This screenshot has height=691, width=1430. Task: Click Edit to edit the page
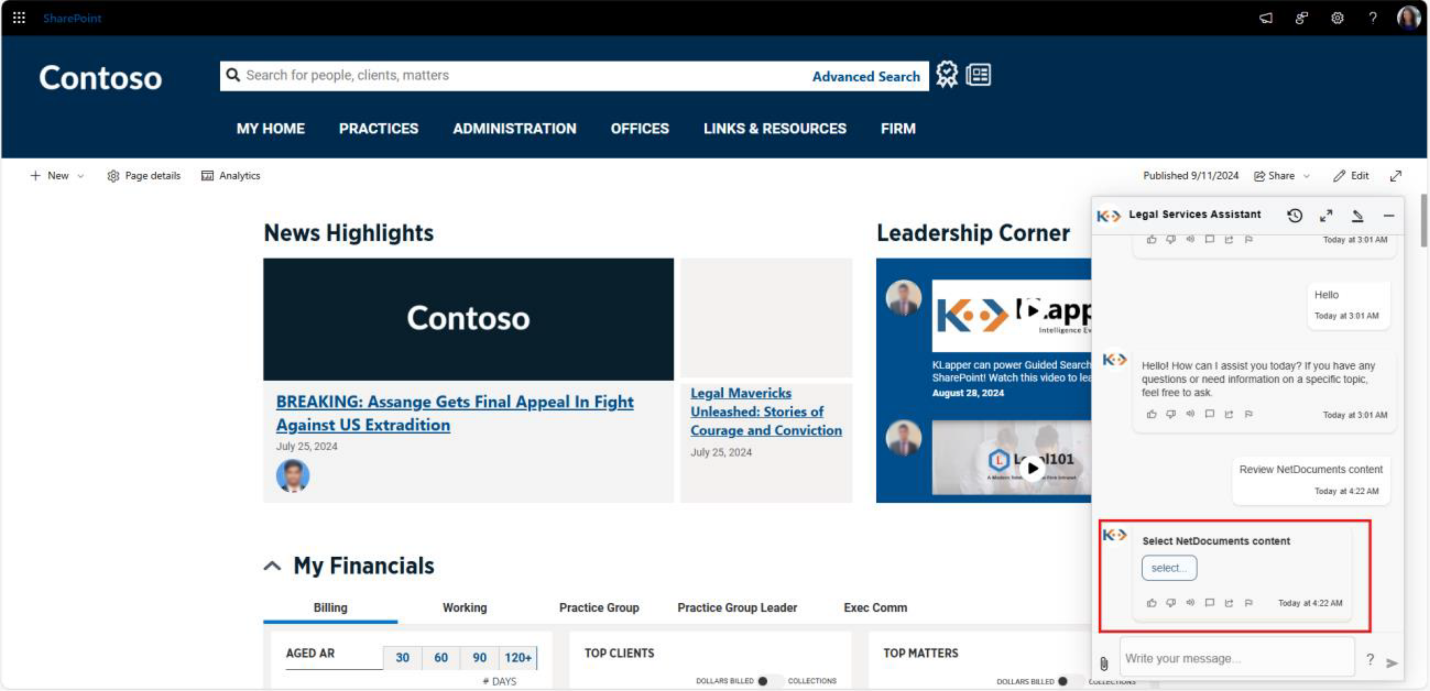(1351, 176)
